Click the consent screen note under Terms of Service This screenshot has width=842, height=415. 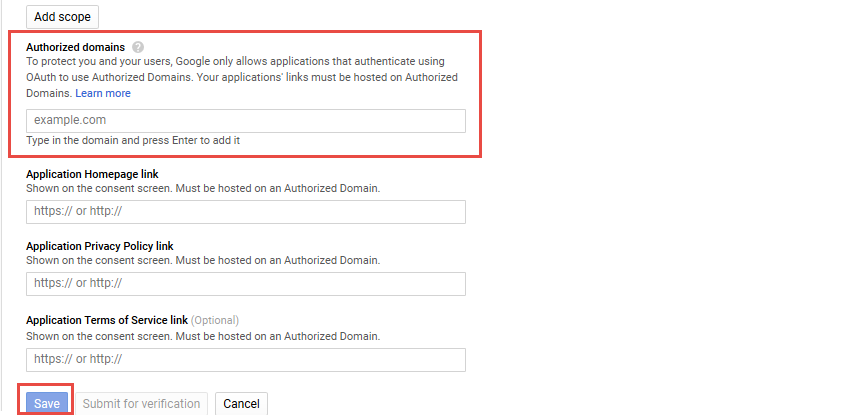tap(203, 335)
